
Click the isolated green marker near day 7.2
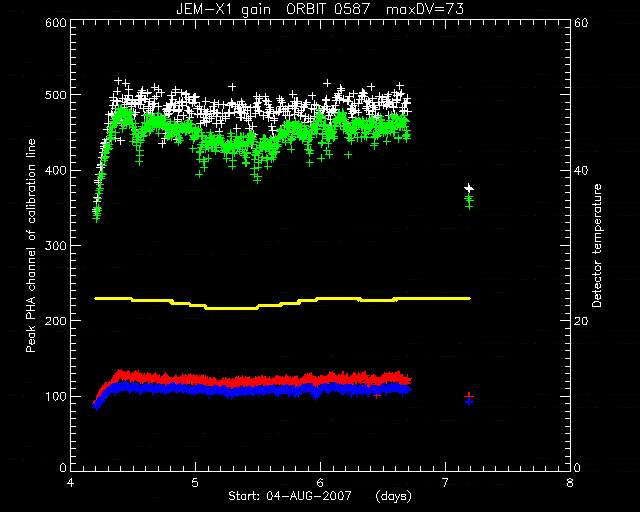469,202
